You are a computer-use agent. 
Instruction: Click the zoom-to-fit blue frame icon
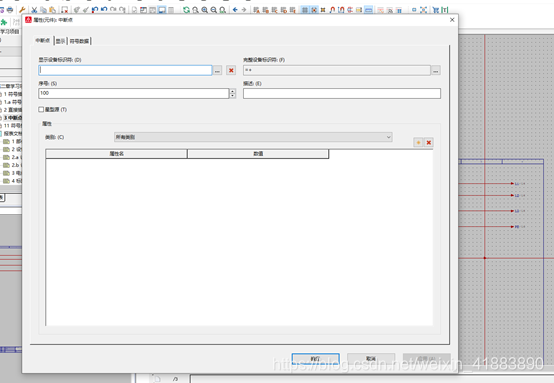423,10
